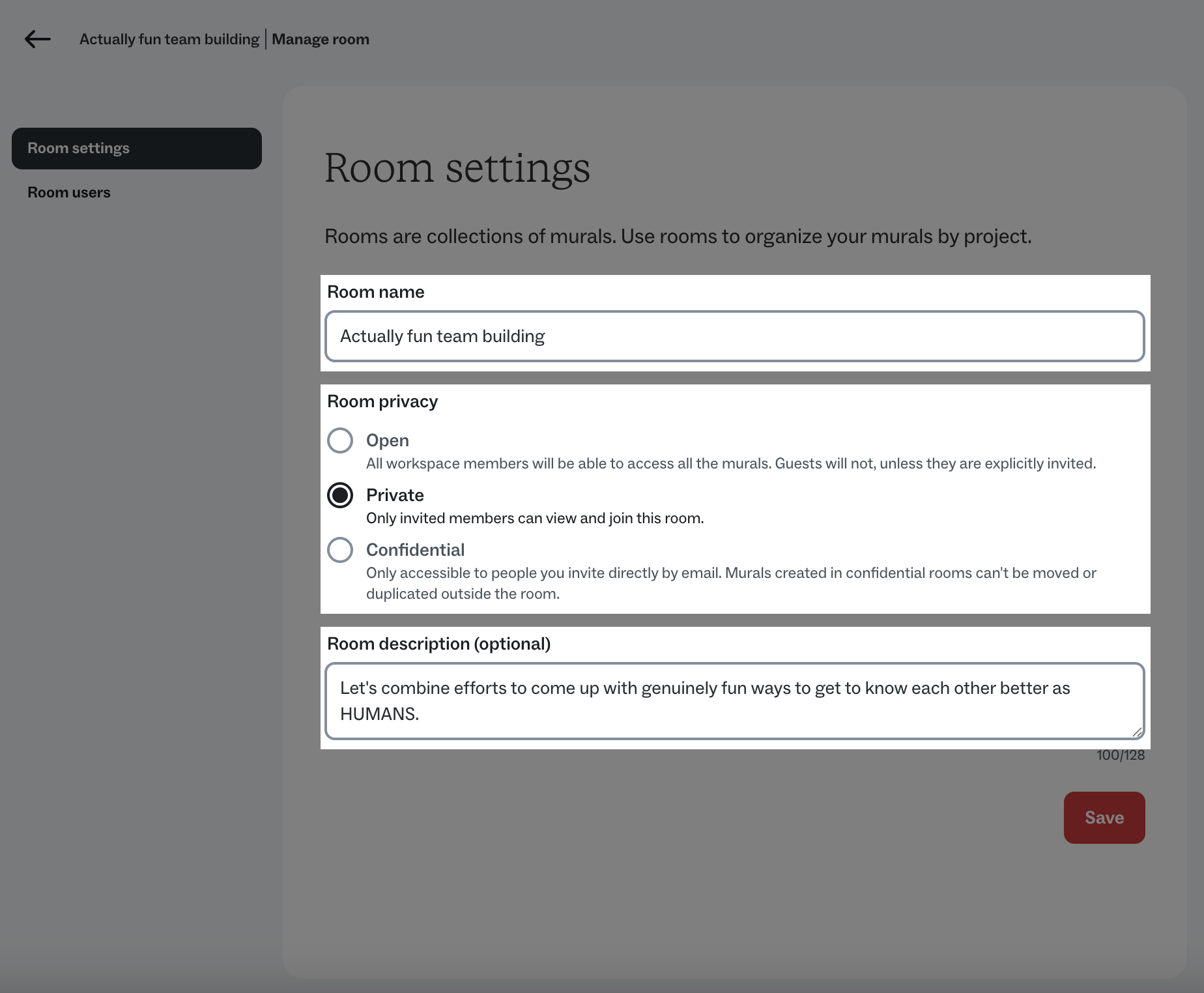
Task: Click the 'All workspace members will be able' description
Action: [x=731, y=463]
